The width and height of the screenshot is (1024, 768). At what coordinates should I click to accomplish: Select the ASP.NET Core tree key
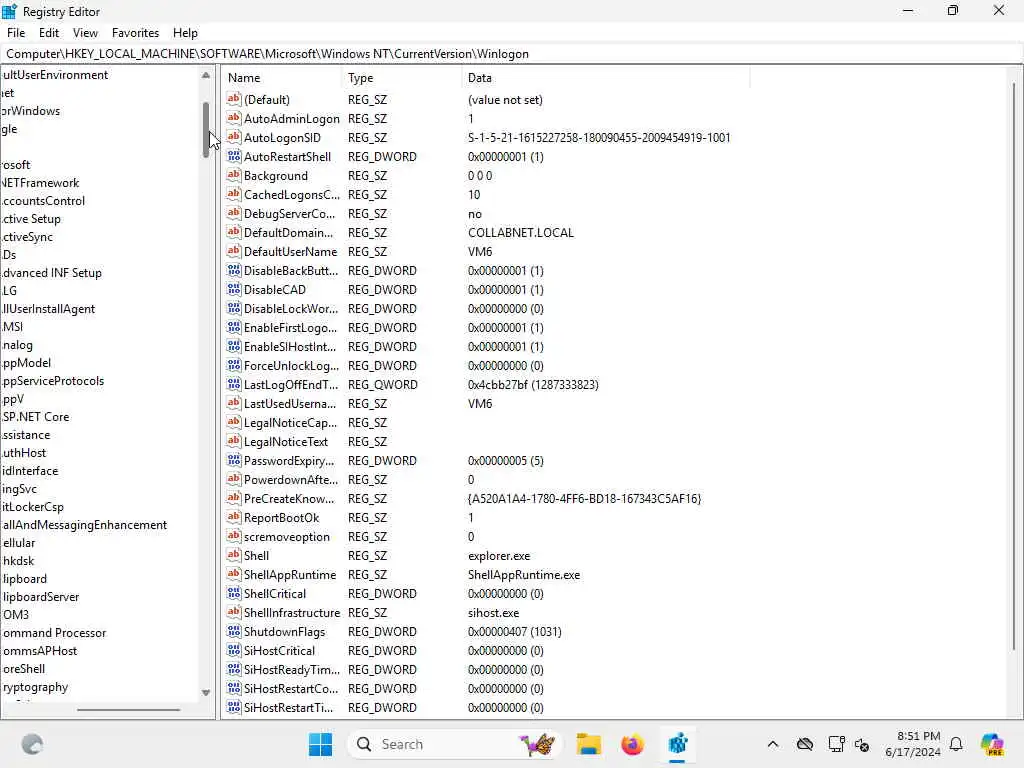point(36,417)
